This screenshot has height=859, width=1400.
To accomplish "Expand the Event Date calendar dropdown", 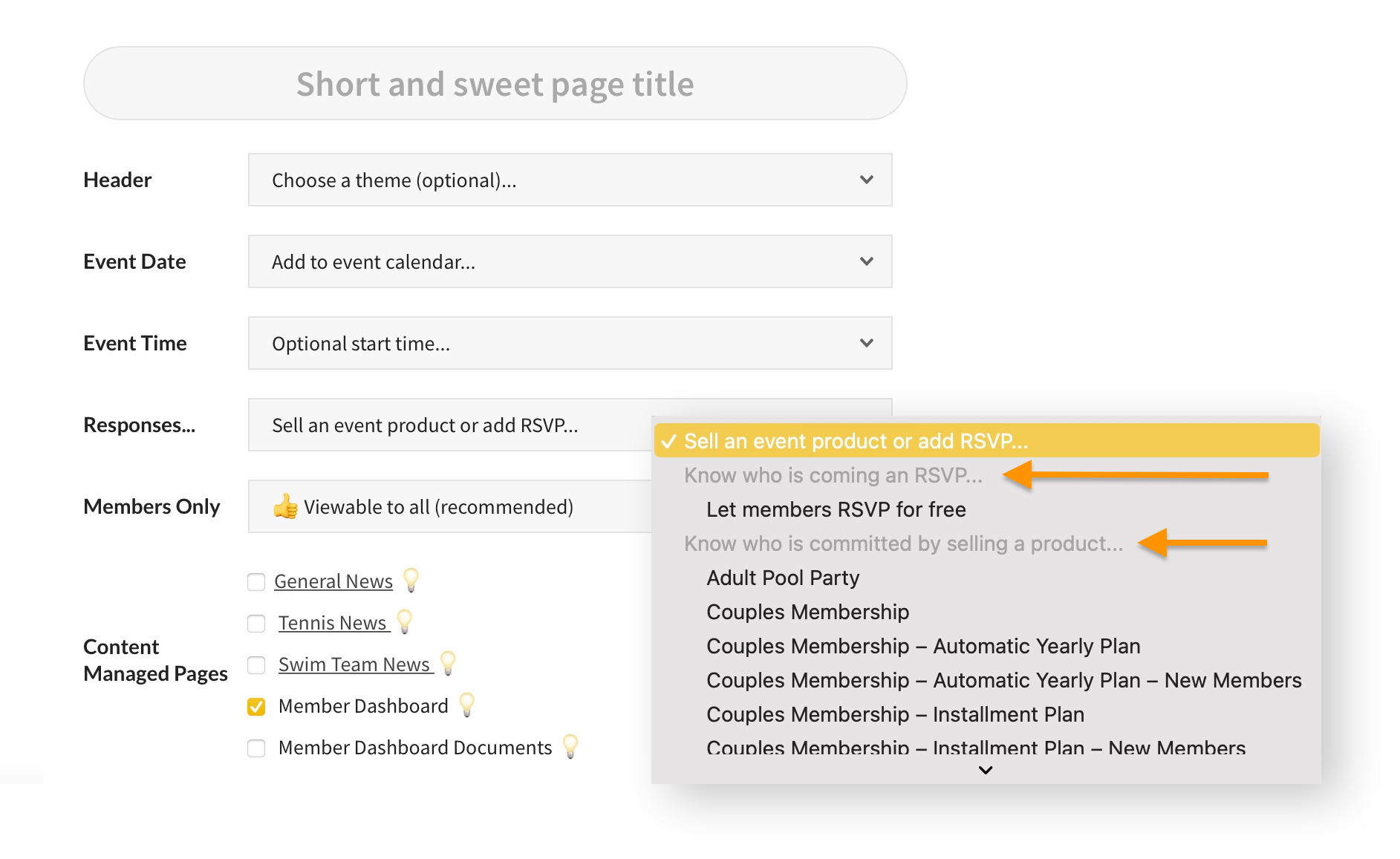I will point(570,261).
